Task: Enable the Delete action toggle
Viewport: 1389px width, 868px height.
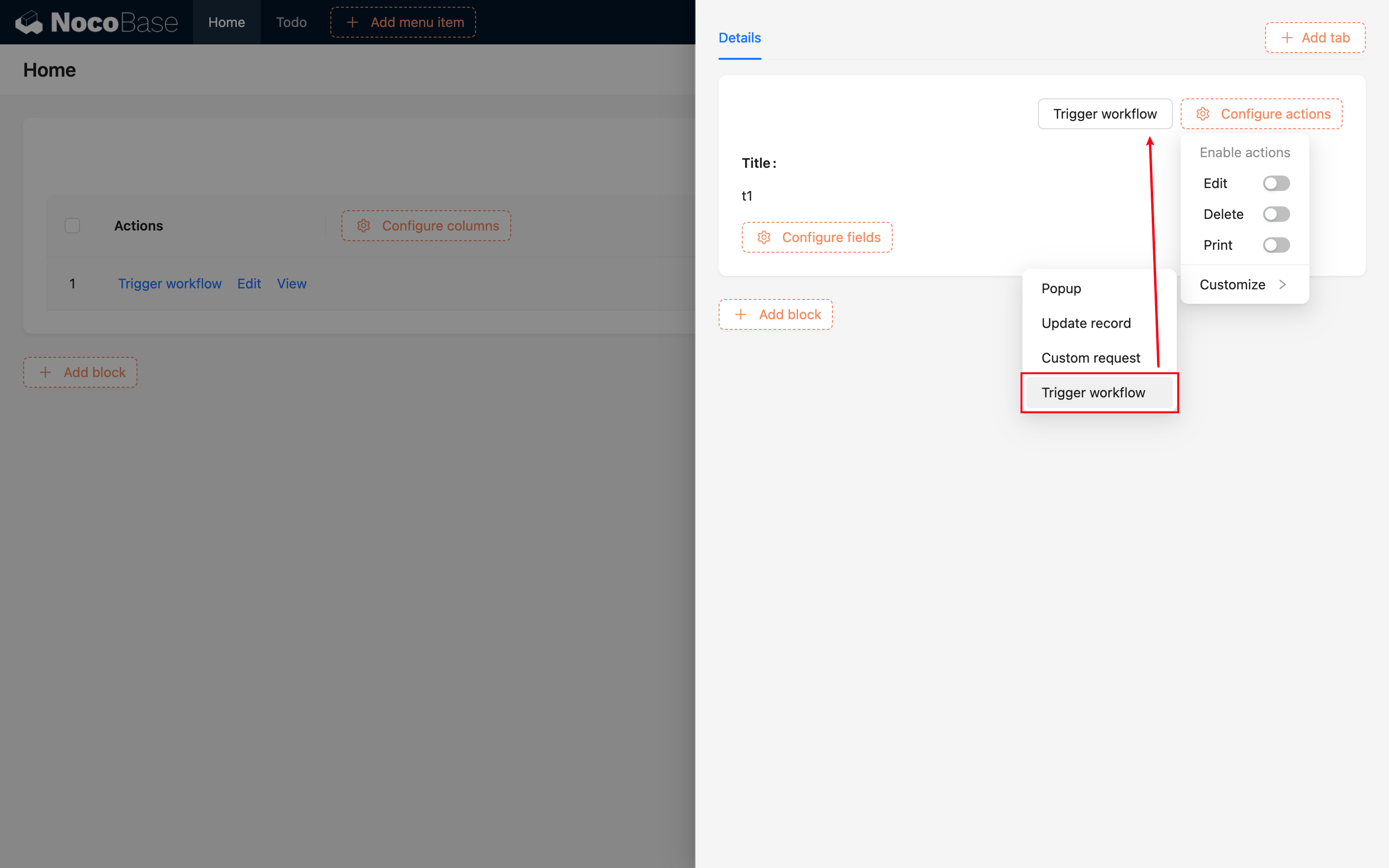Action: coord(1276,214)
